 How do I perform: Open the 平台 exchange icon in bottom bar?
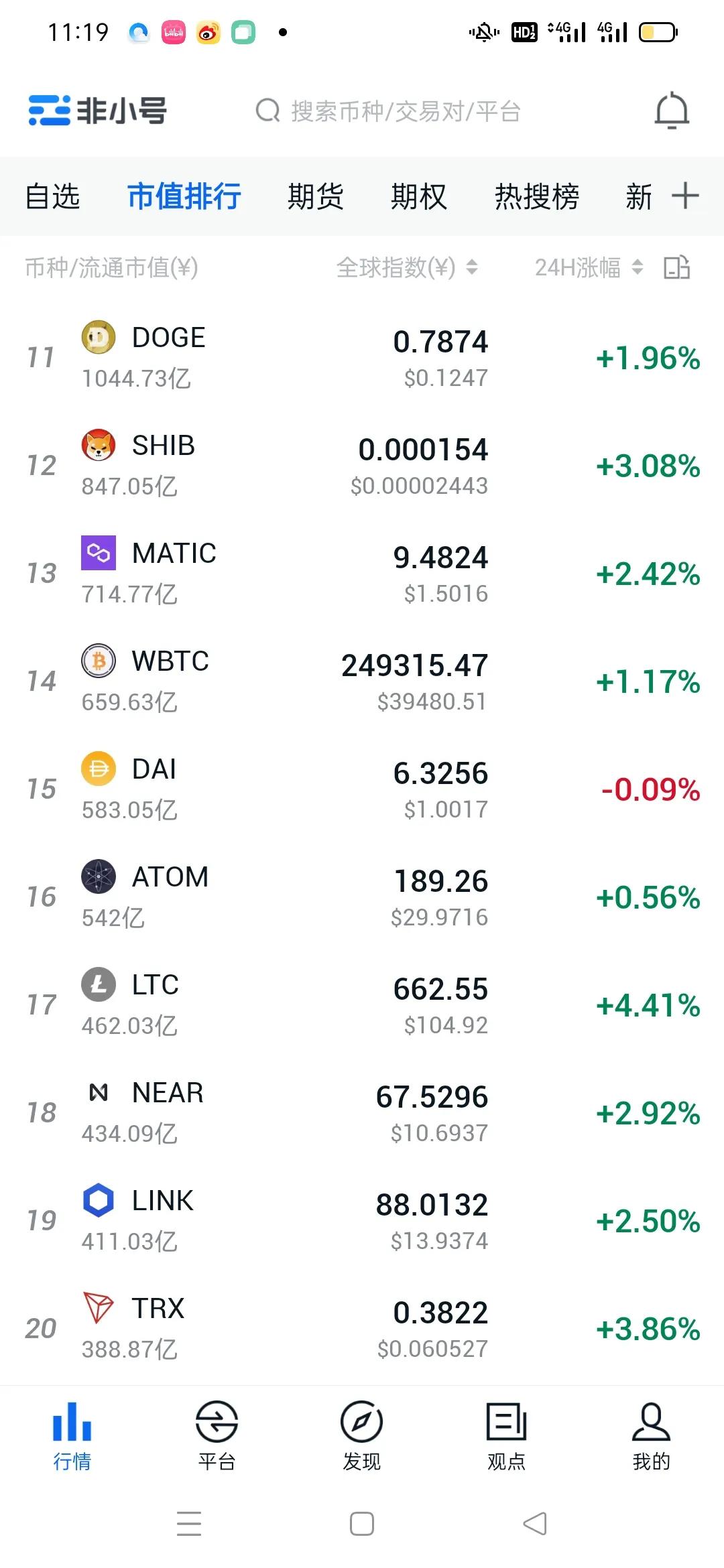click(x=217, y=1421)
